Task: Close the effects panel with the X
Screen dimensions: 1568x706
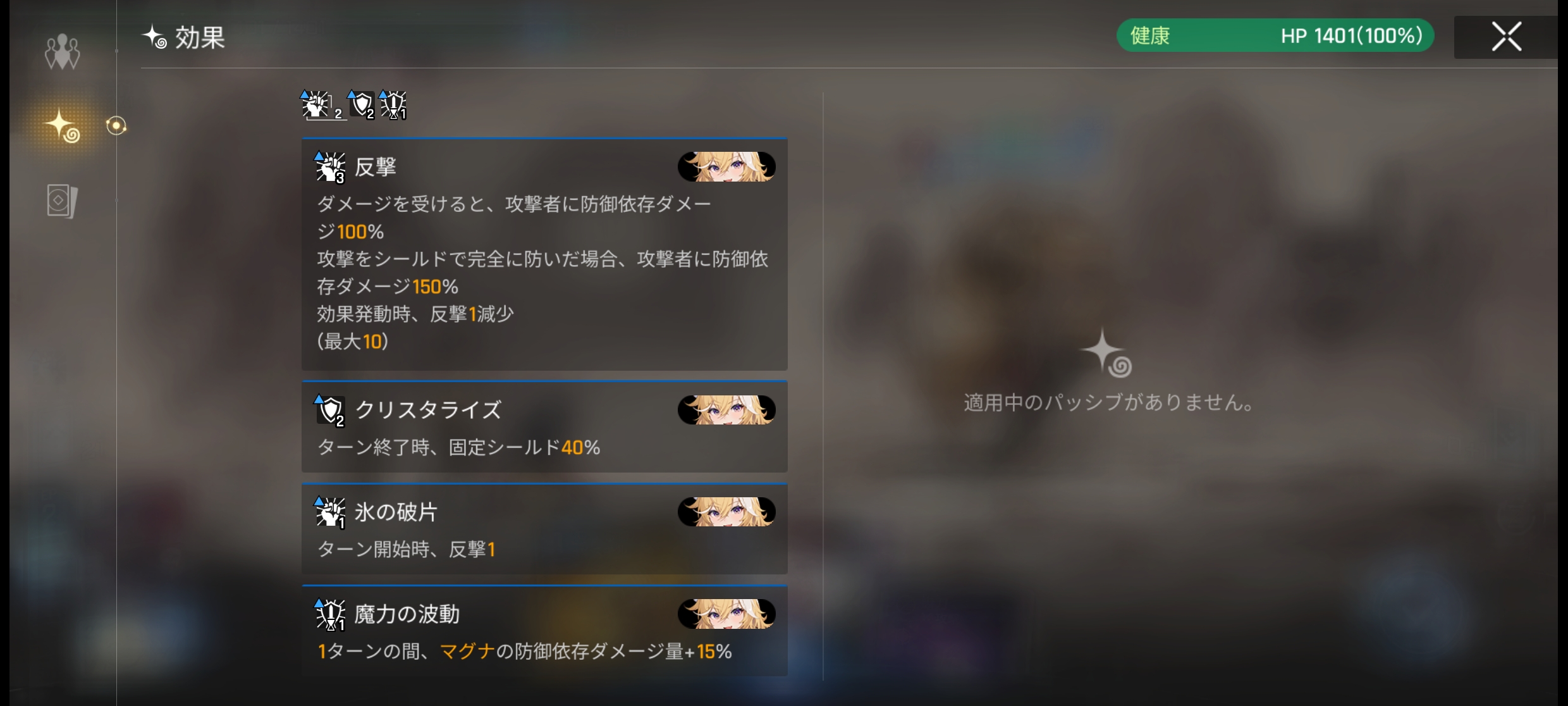Action: pyautogui.click(x=1506, y=37)
